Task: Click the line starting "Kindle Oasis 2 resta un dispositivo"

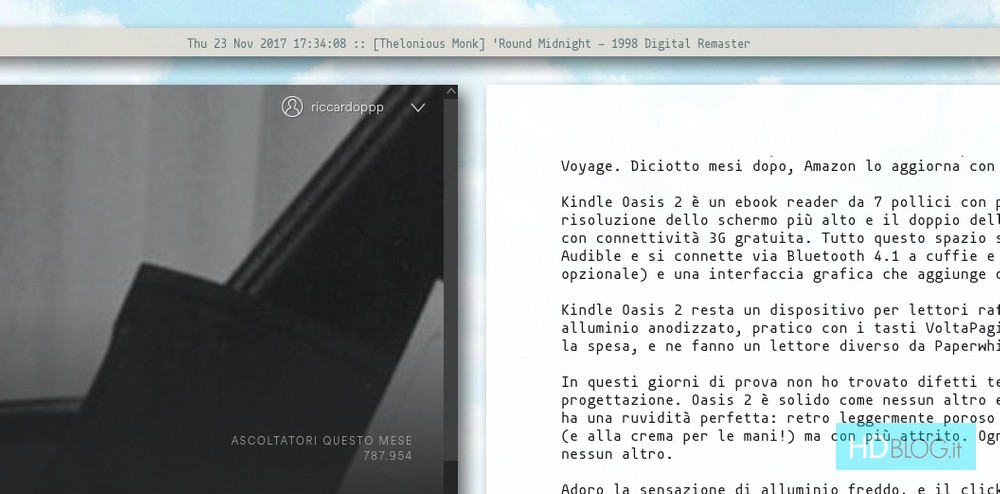Action: tap(780, 310)
